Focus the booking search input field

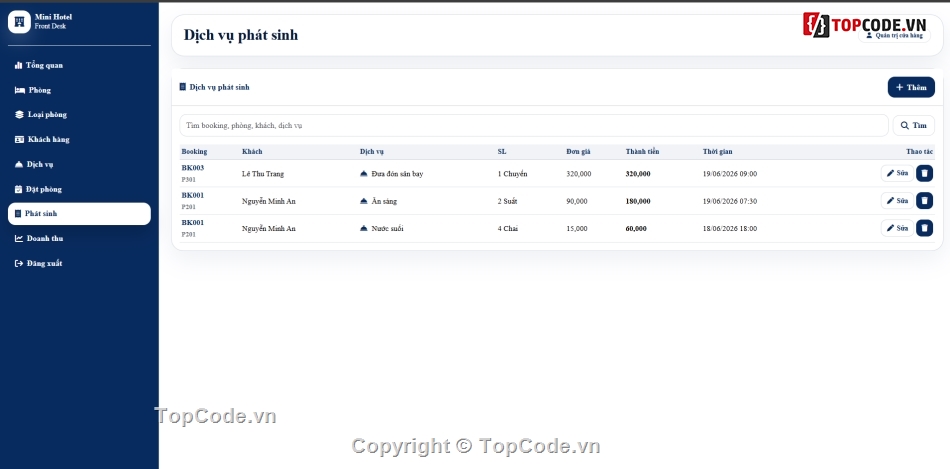click(534, 125)
